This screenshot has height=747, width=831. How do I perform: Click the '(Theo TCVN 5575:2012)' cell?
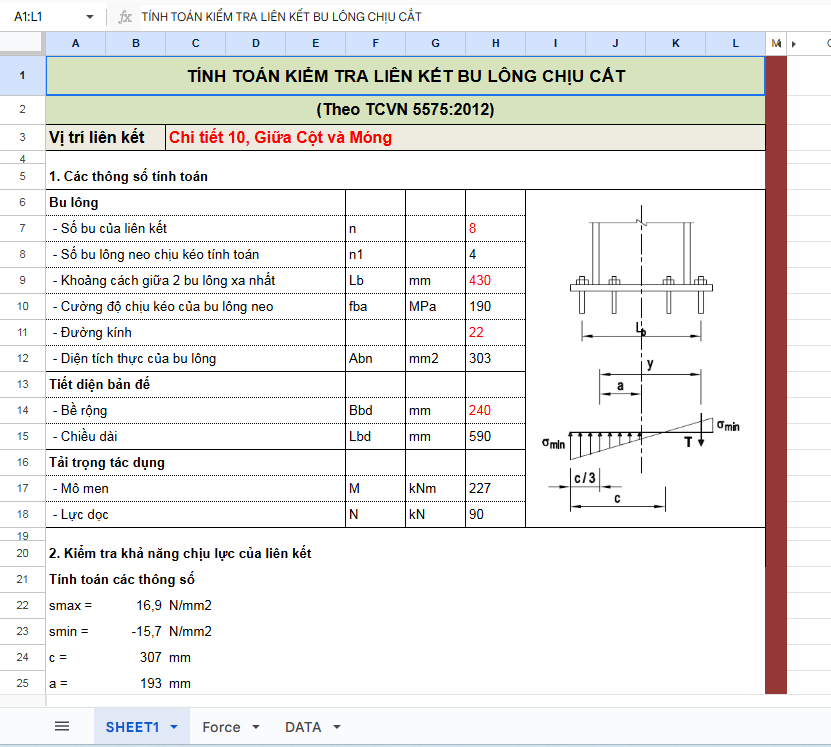pyautogui.click(x=404, y=108)
